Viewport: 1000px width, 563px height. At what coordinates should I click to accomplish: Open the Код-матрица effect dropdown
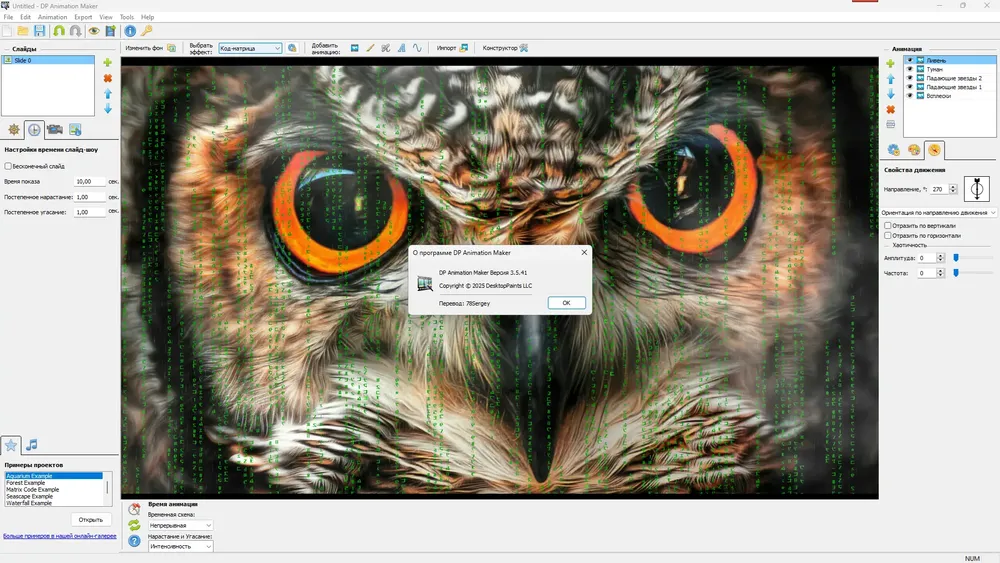point(250,48)
